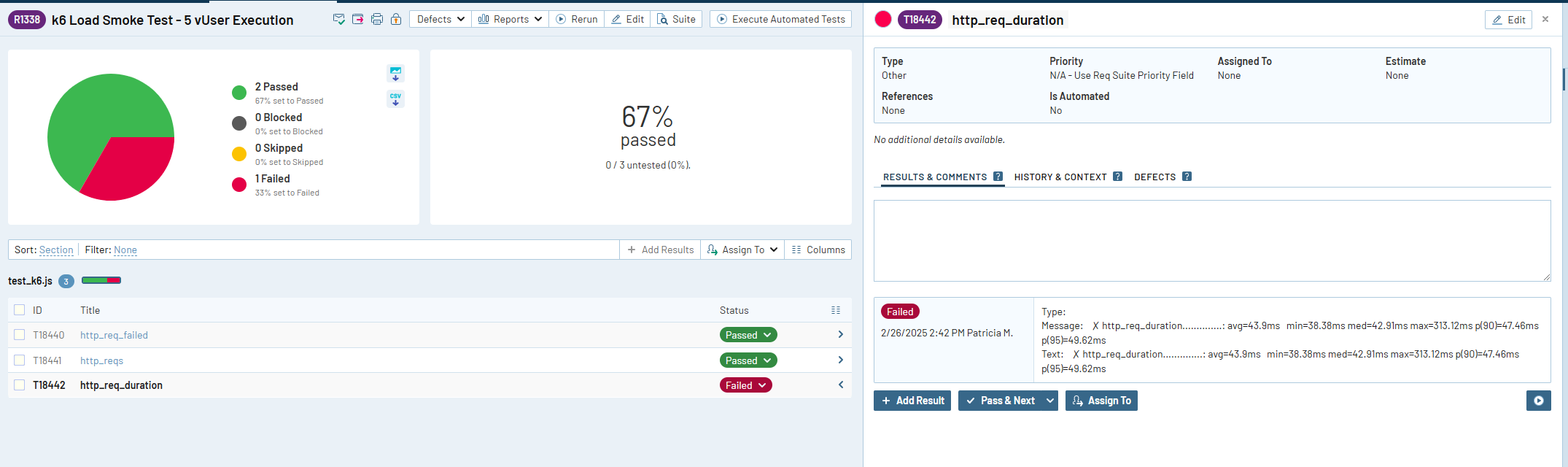Click the export run icon with pink arrow
1568x467 pixels.
(x=357, y=20)
